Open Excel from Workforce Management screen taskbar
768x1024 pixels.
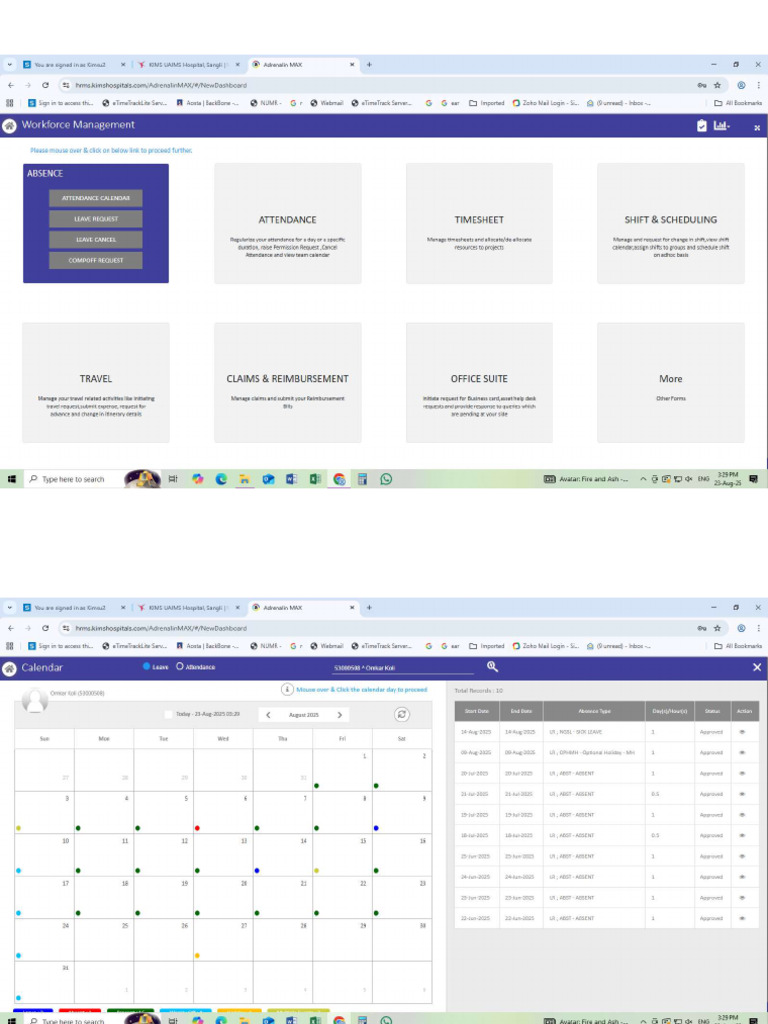pyautogui.click(x=315, y=479)
